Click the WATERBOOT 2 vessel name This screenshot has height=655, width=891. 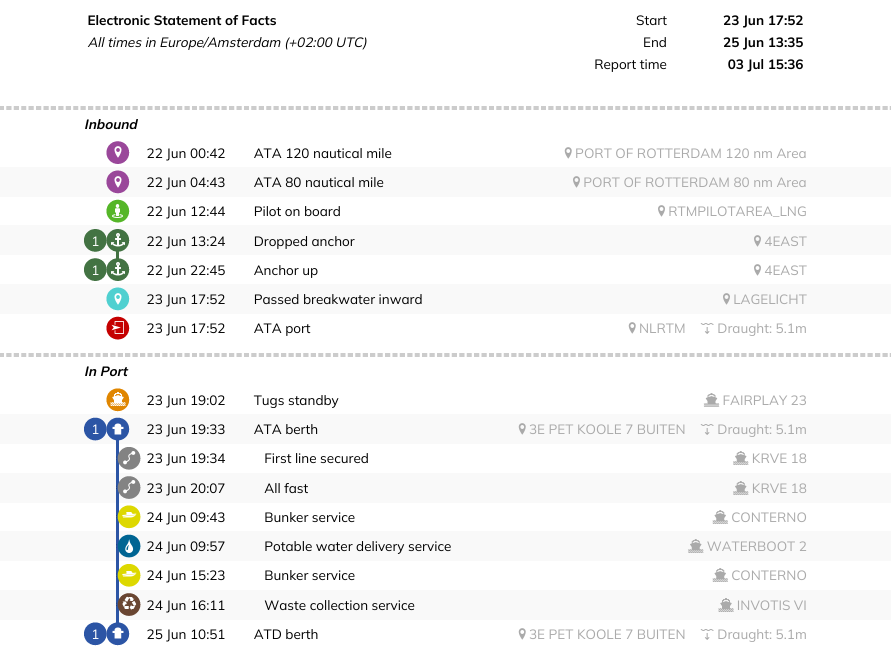[x=756, y=547]
